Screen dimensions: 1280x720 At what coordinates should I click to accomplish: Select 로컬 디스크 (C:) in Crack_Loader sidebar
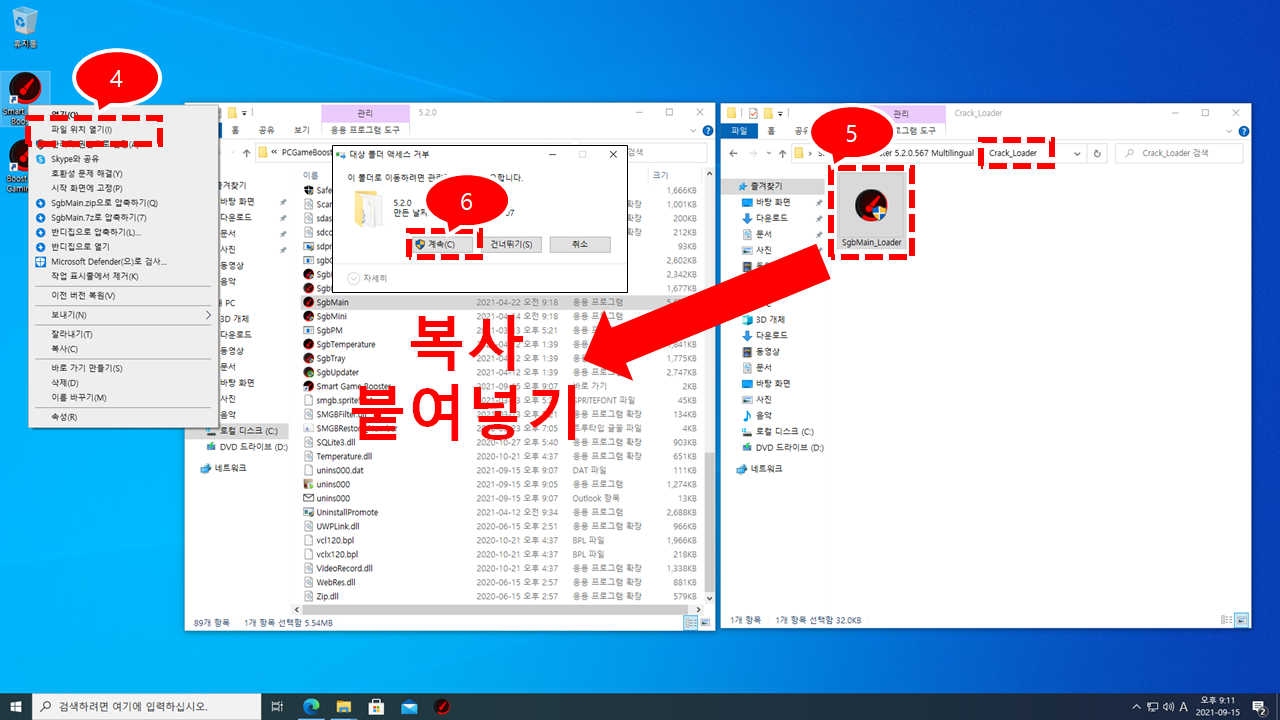click(x=784, y=431)
